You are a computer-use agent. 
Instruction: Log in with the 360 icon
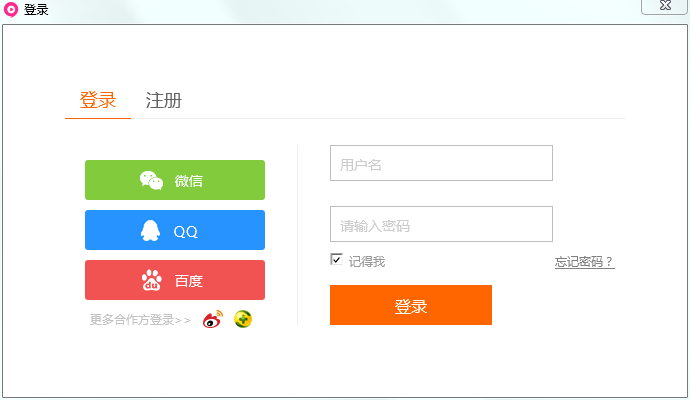click(x=242, y=319)
